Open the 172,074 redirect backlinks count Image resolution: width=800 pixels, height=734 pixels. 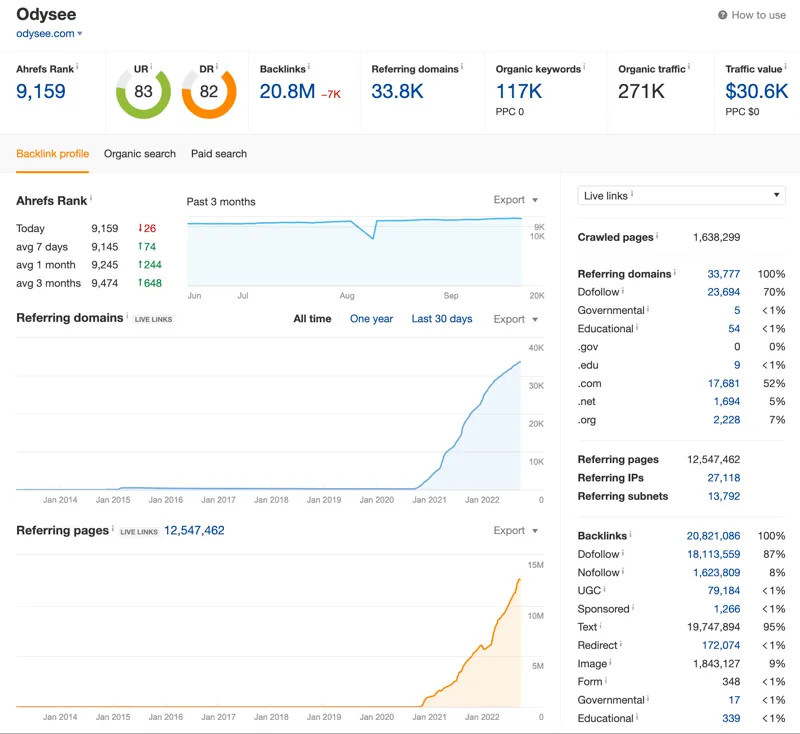[721, 645]
